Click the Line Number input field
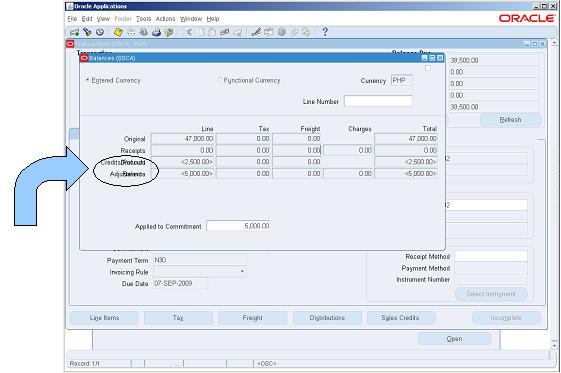 click(378, 101)
